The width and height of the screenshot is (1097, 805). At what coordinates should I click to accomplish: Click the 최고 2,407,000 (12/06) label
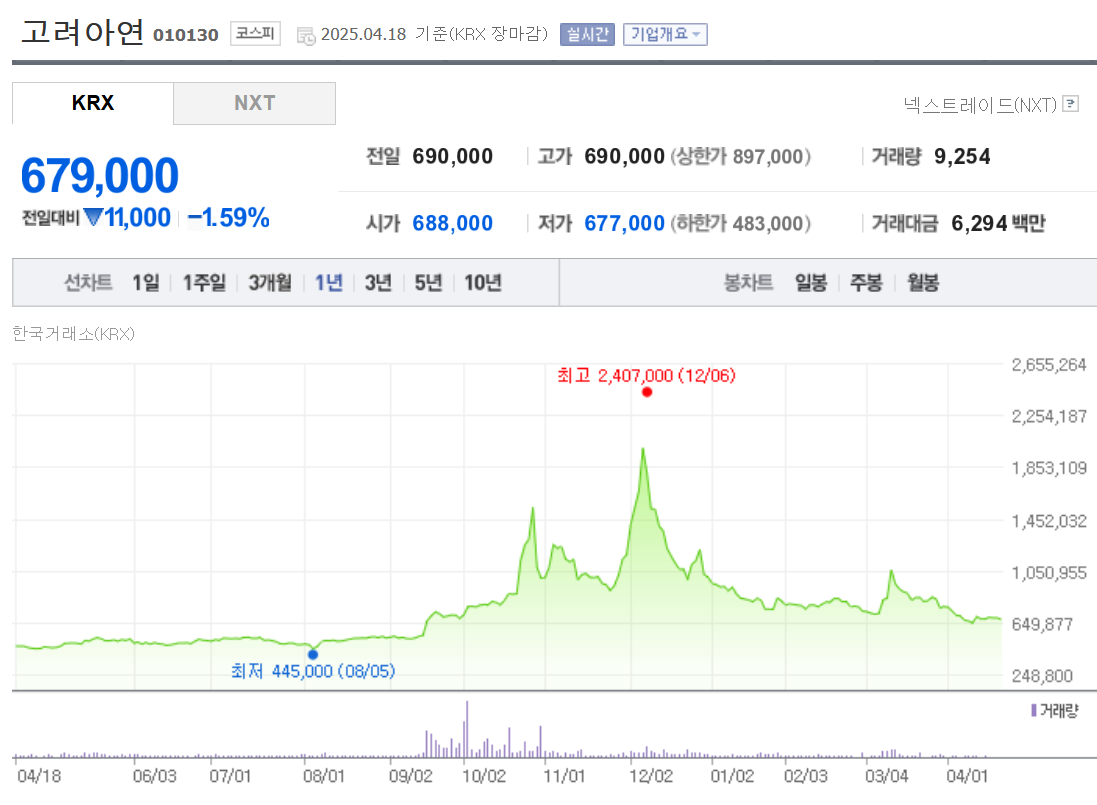(646, 376)
